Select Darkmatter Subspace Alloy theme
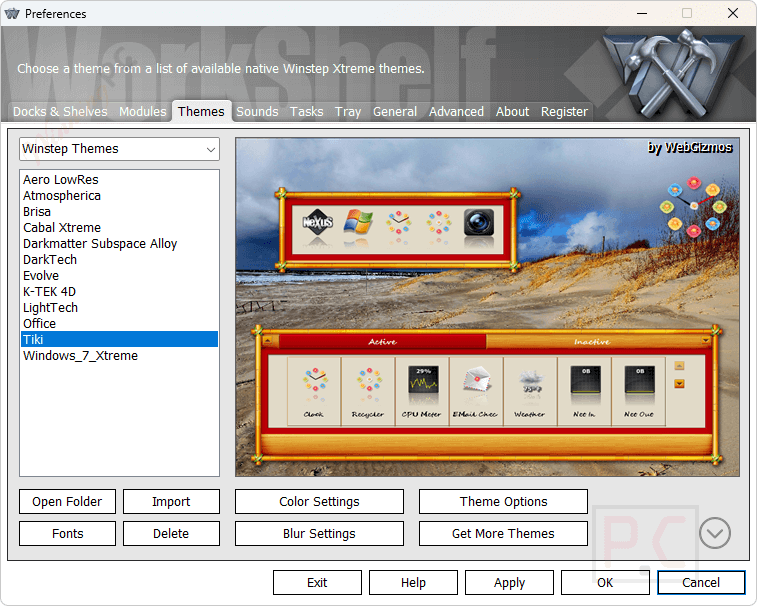Screen dimensions: 757x606 coord(119,243)
